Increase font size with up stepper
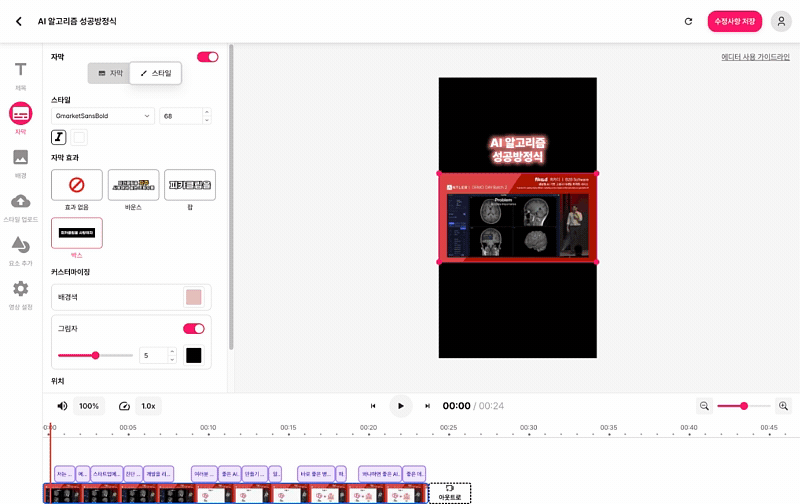Viewport: 800px width, 504px height. 207,112
